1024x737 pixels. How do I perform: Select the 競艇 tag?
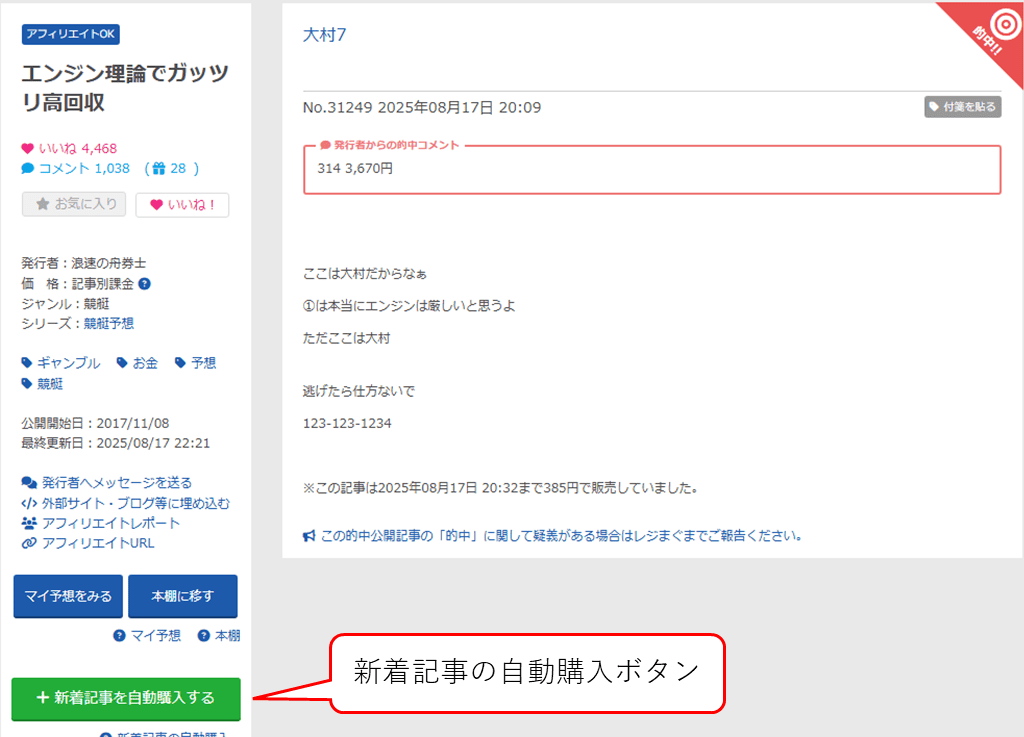coord(50,384)
